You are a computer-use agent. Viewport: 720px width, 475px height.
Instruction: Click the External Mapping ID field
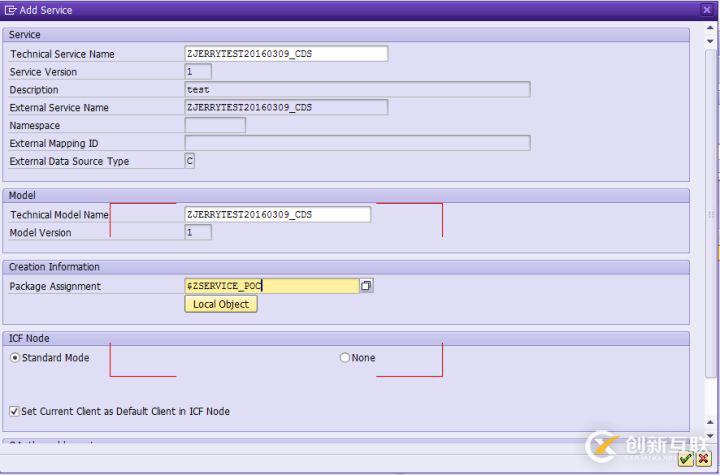point(357,144)
